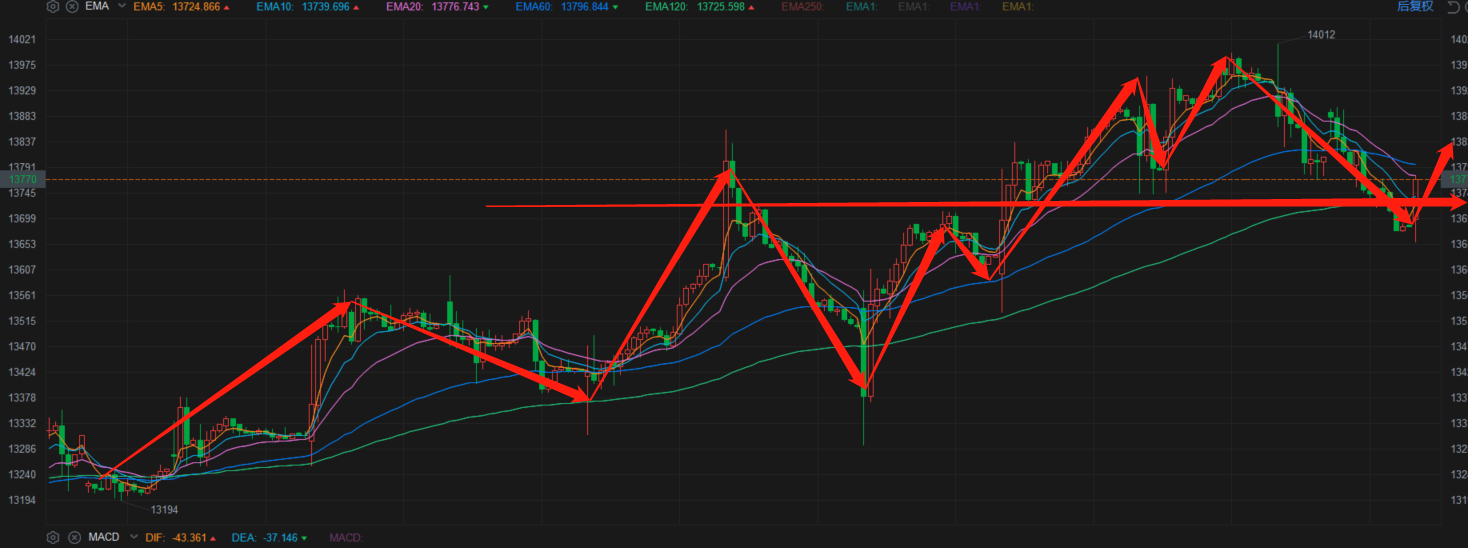The width and height of the screenshot is (1468, 548).
Task: Click the 13561 price axis label
Action: [x=22, y=296]
